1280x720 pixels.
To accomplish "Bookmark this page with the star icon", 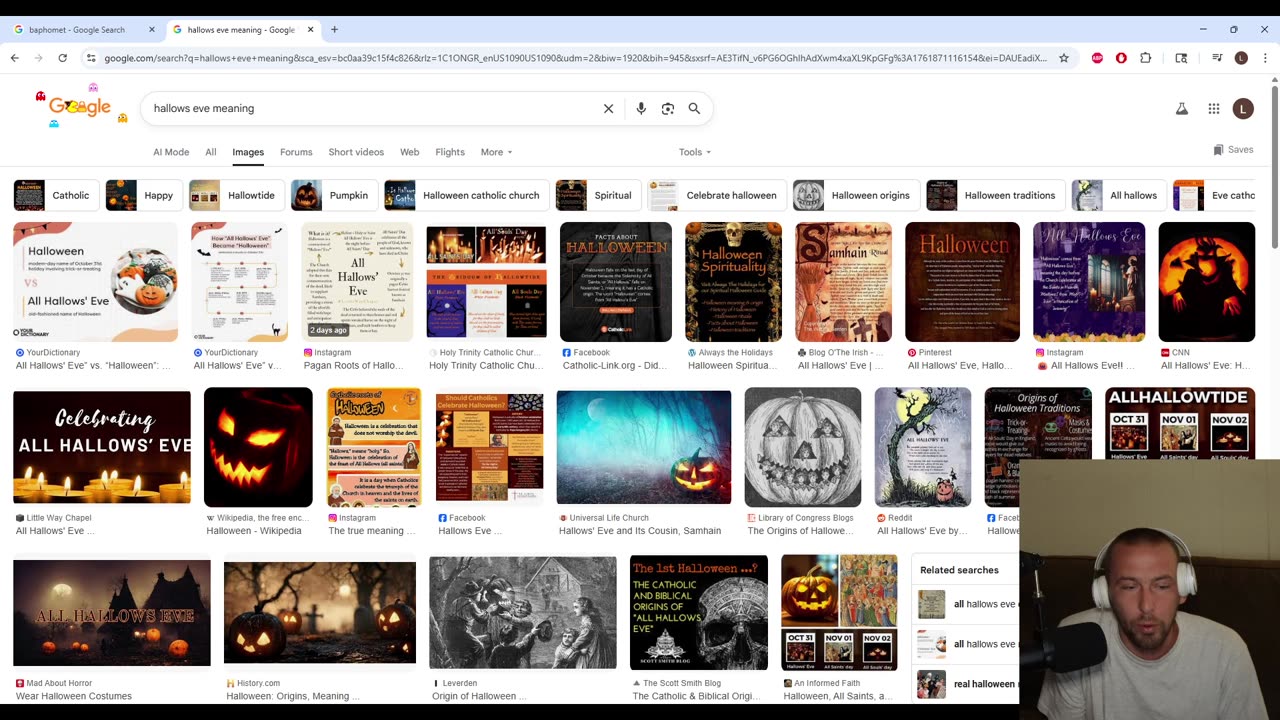I will point(1064,58).
